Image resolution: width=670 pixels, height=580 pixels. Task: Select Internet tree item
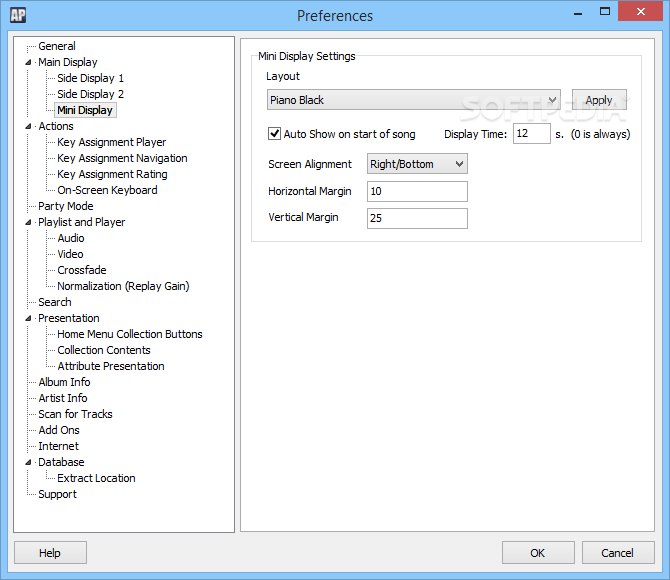click(x=59, y=446)
